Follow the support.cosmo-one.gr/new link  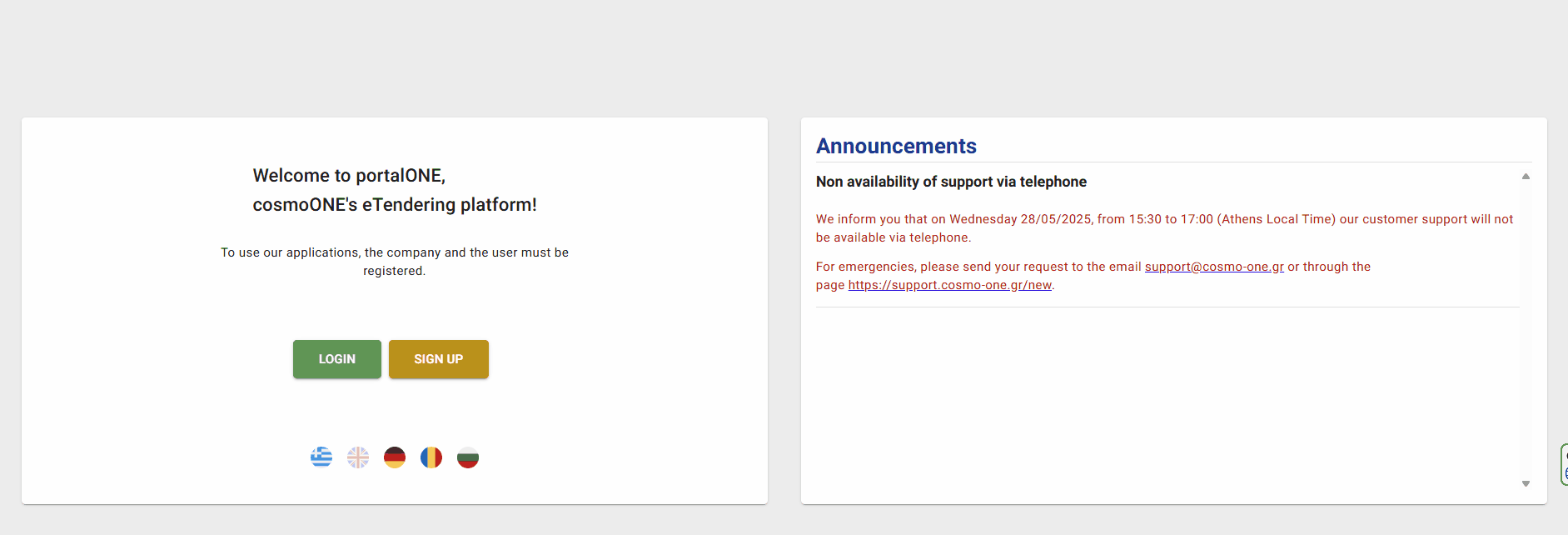click(950, 285)
